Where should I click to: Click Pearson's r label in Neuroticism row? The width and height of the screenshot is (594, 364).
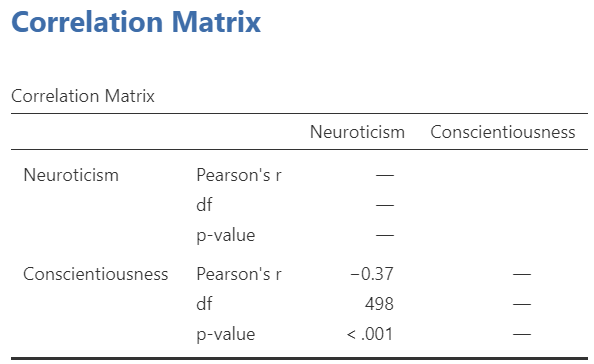[x=239, y=175]
